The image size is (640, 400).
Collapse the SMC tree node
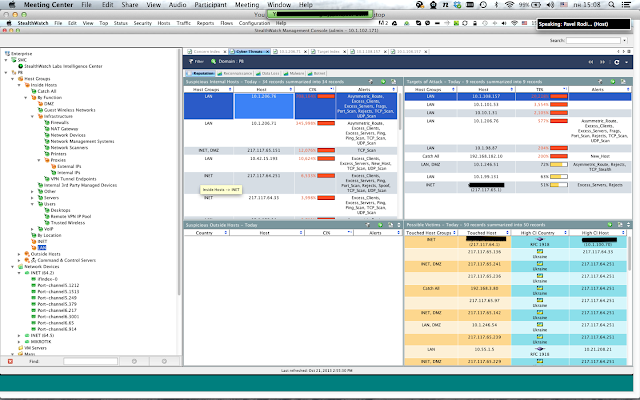6,60
